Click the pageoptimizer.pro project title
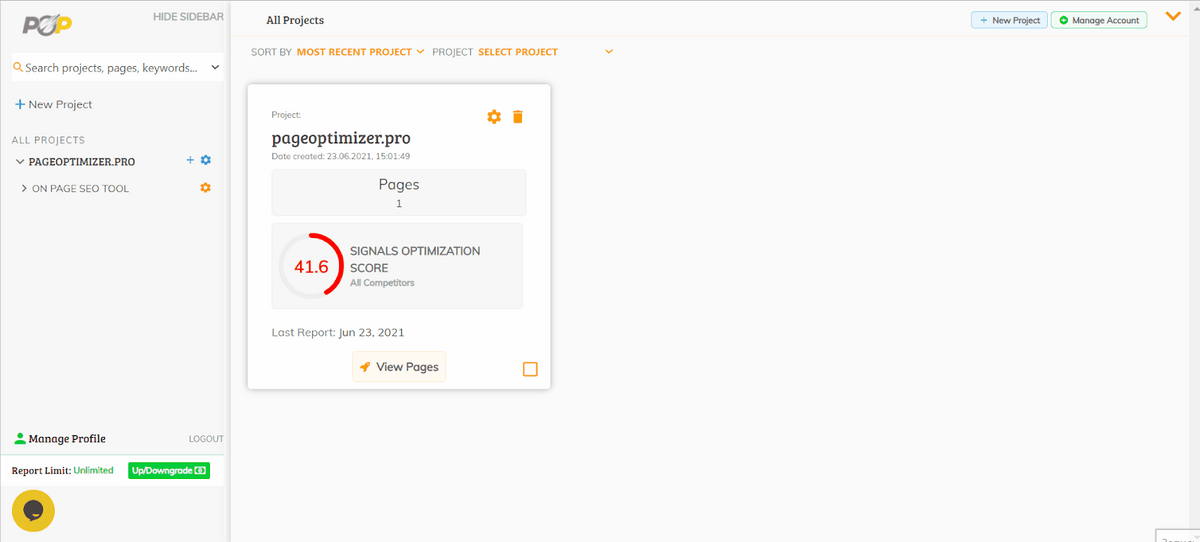This screenshot has height=542, width=1200. (341, 138)
